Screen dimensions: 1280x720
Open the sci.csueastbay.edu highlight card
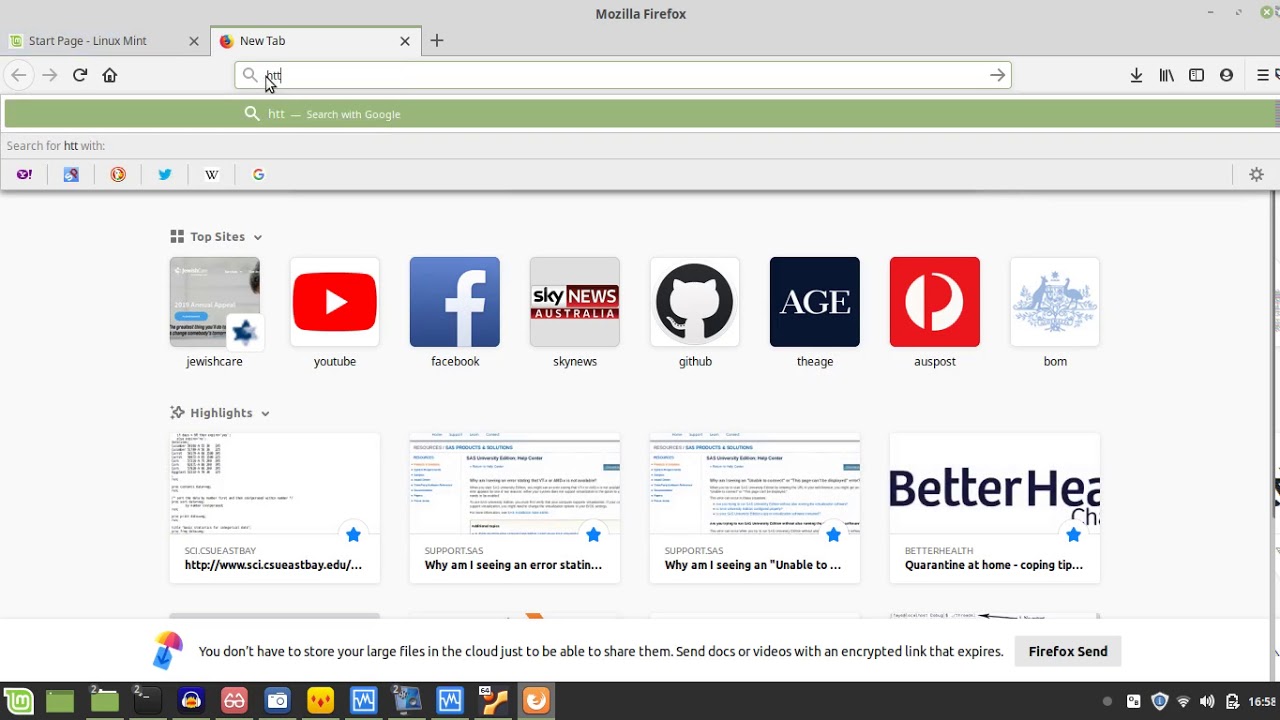[x=275, y=508]
